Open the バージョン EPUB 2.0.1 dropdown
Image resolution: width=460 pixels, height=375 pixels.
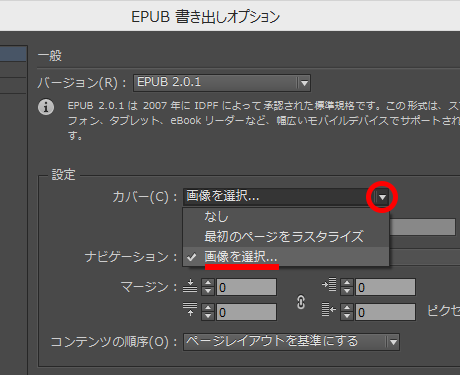(x=222, y=83)
